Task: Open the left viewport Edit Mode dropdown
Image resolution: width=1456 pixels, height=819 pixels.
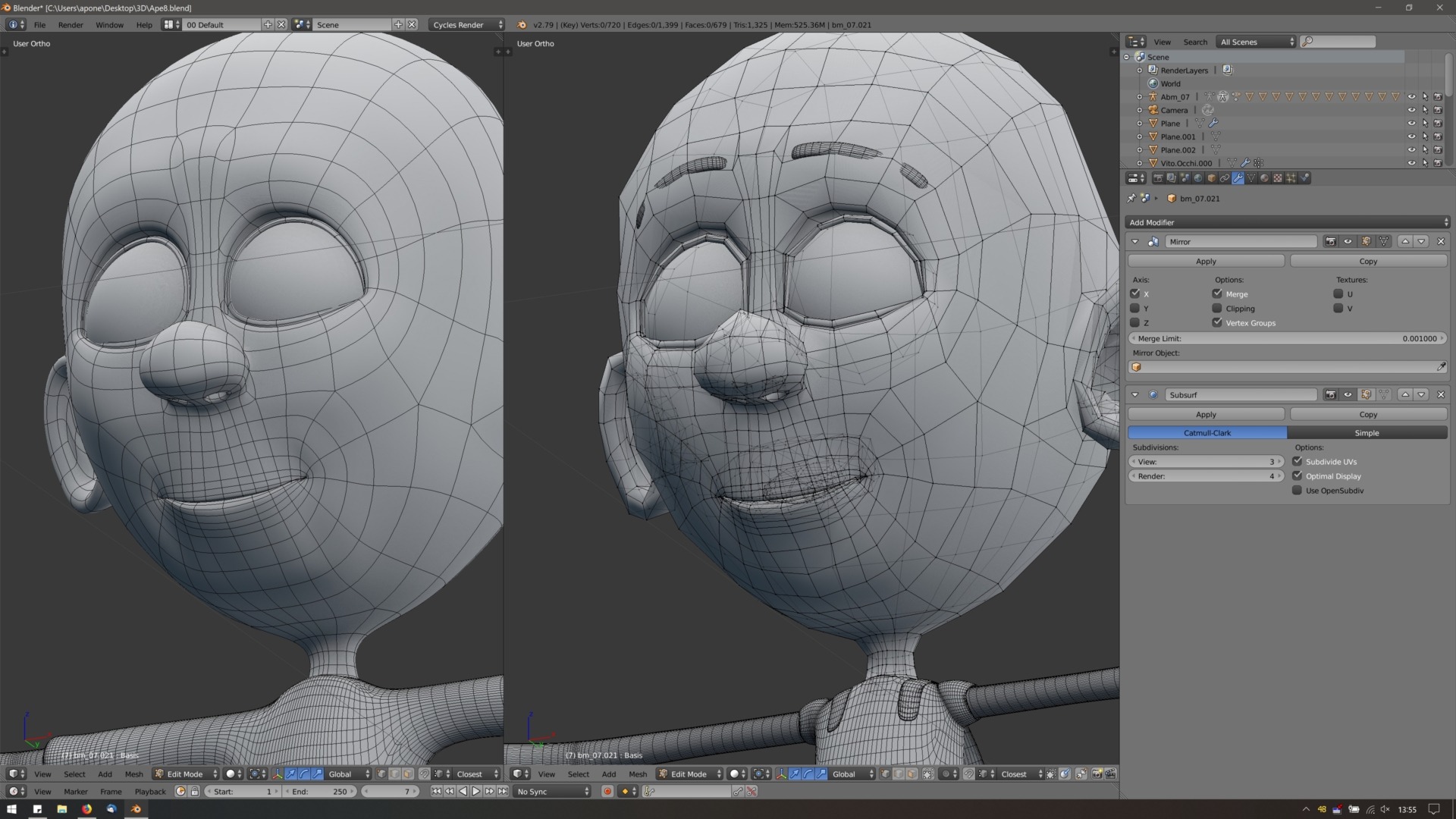Action: tap(185, 774)
